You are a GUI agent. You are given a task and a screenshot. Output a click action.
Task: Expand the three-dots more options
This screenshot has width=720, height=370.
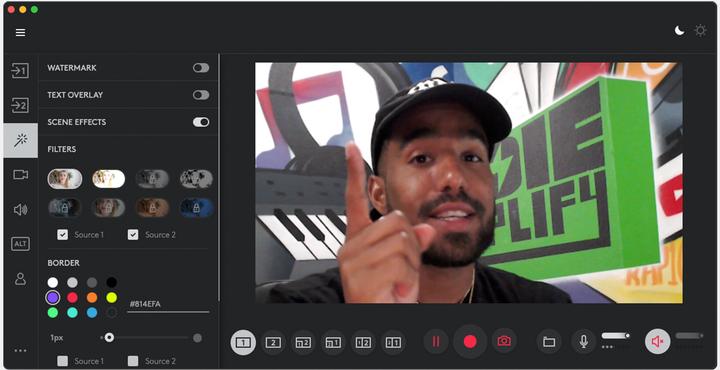point(20,351)
